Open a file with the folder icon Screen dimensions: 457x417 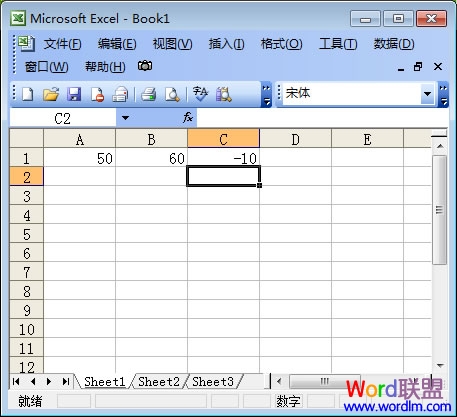[x=51, y=94]
